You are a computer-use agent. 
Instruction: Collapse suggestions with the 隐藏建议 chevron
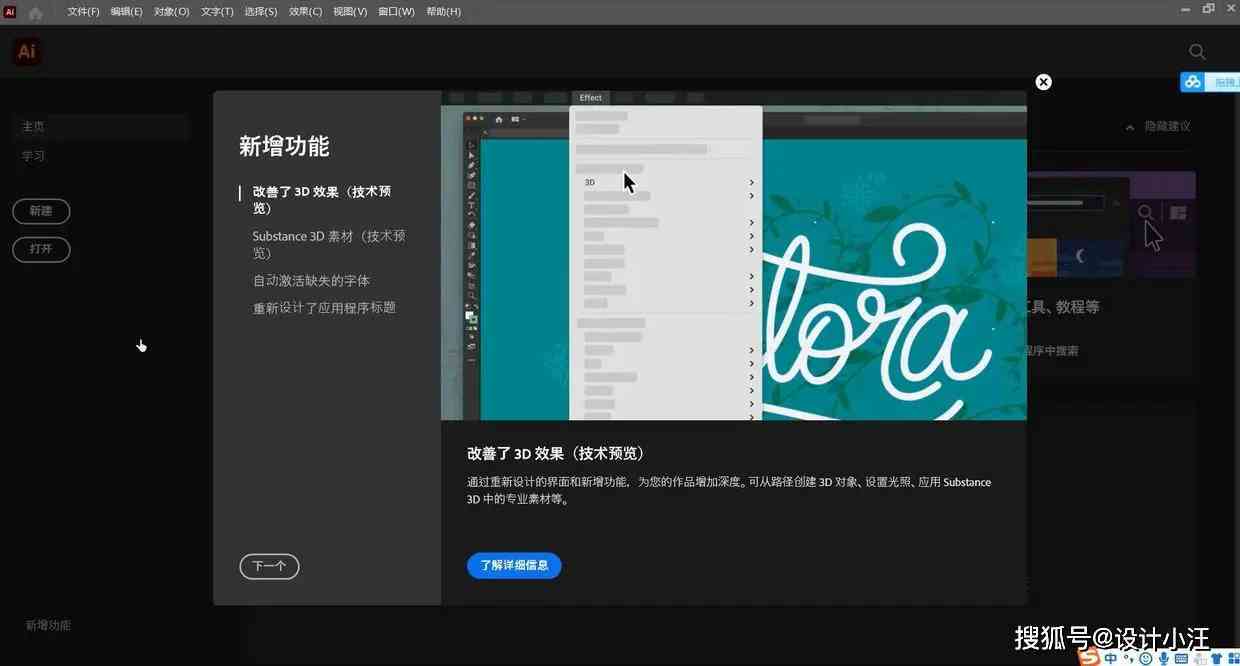(x=1130, y=127)
